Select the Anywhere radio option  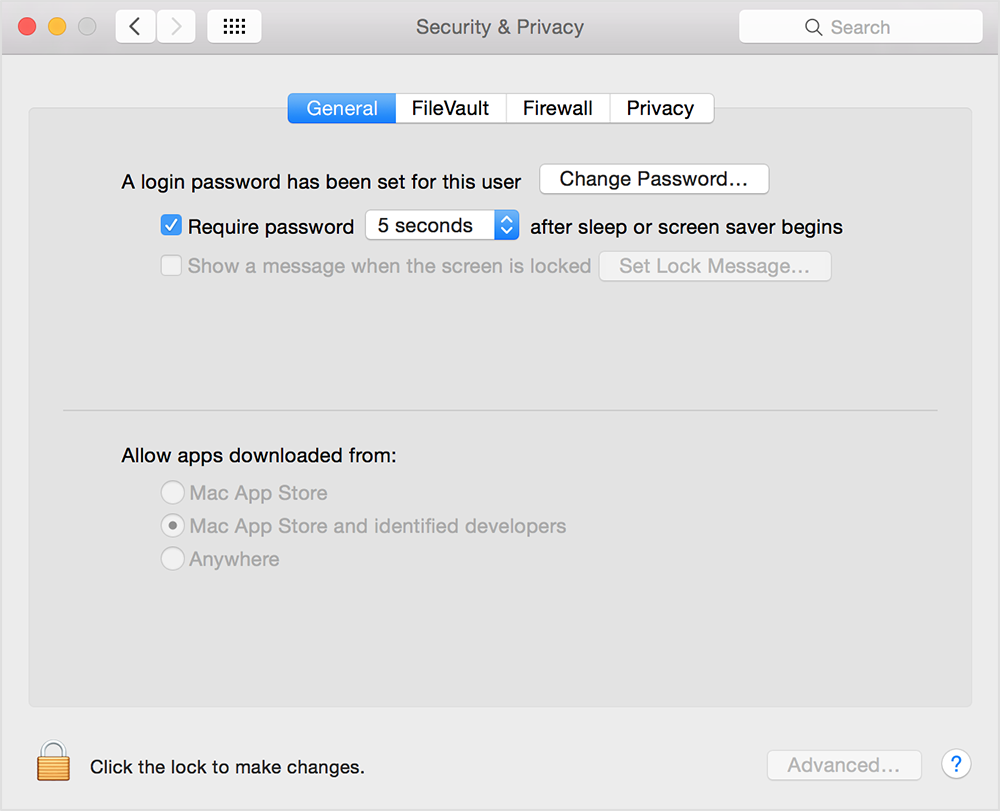172,559
